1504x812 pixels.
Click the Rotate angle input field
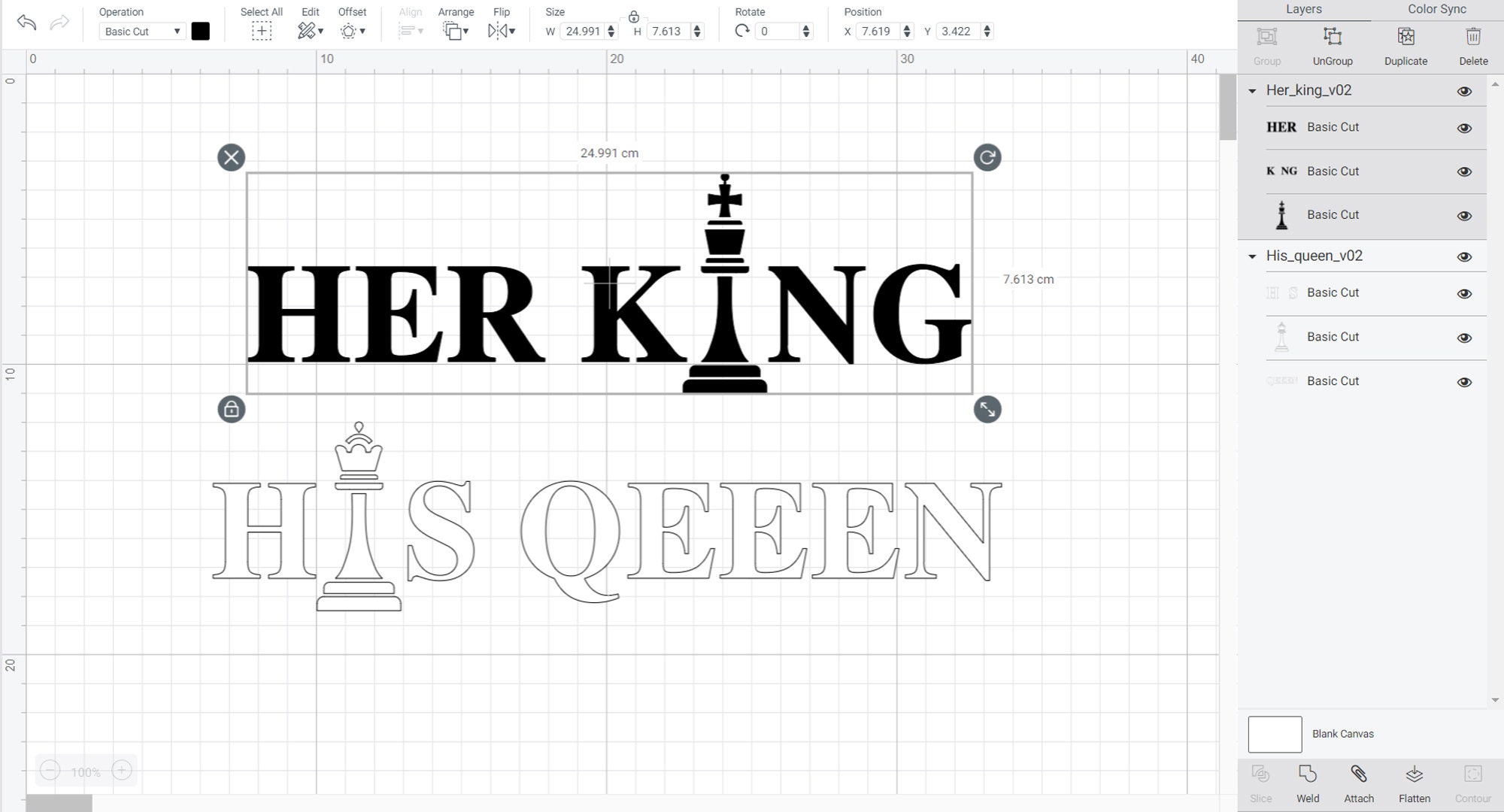click(778, 31)
